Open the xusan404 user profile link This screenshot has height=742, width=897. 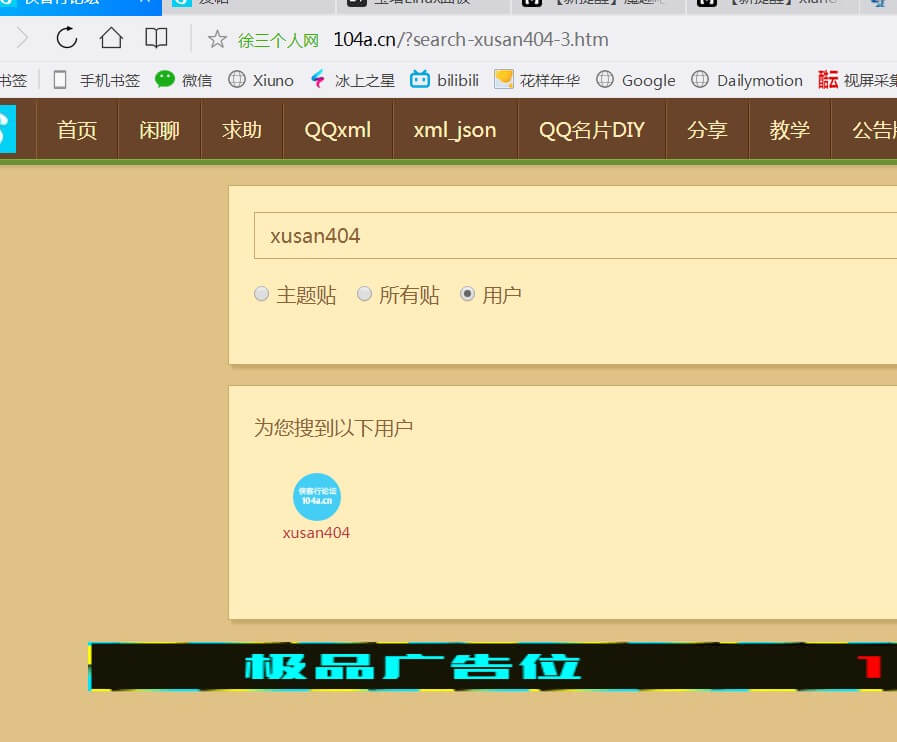click(x=316, y=533)
